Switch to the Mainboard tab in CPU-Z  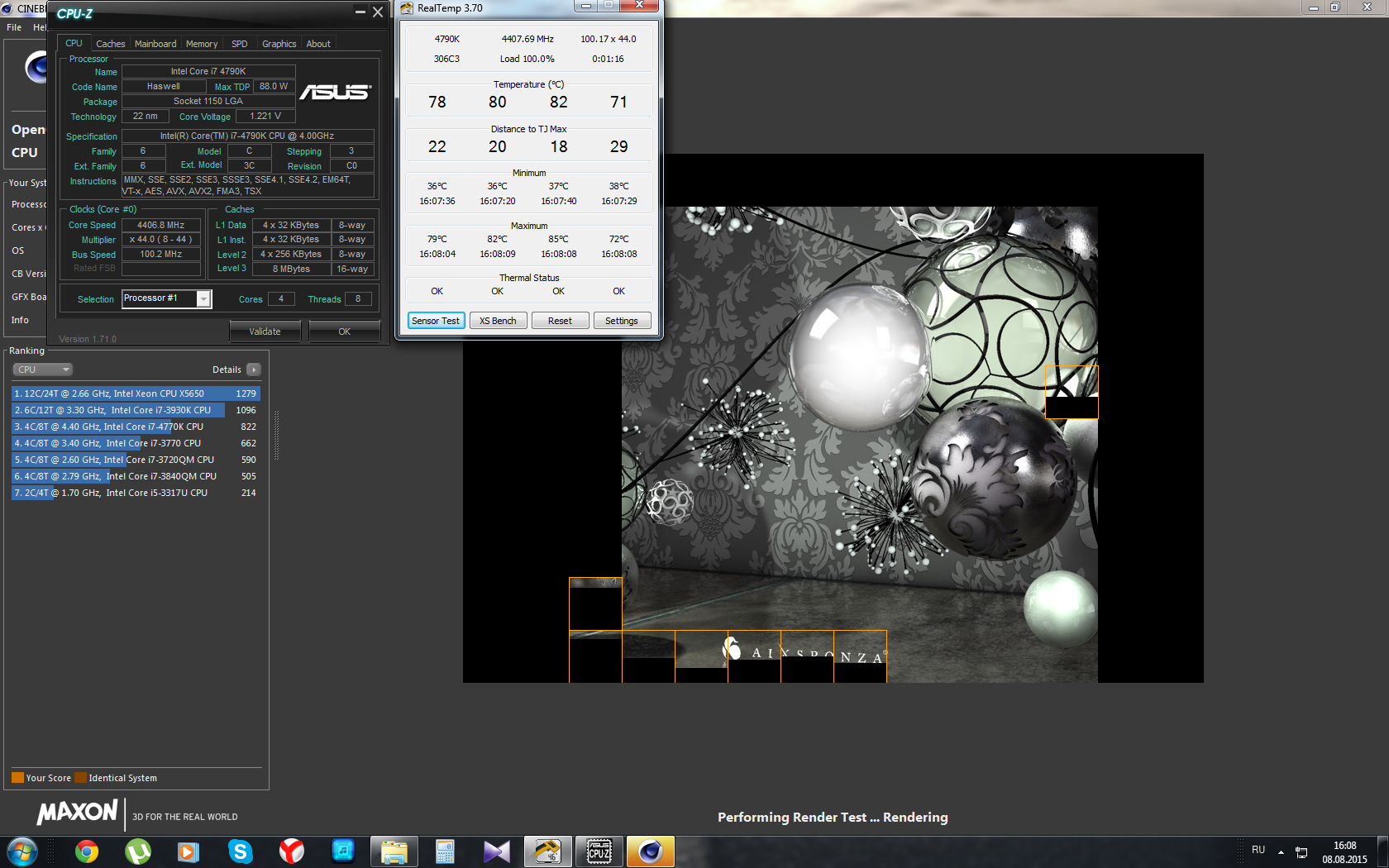pos(155,44)
